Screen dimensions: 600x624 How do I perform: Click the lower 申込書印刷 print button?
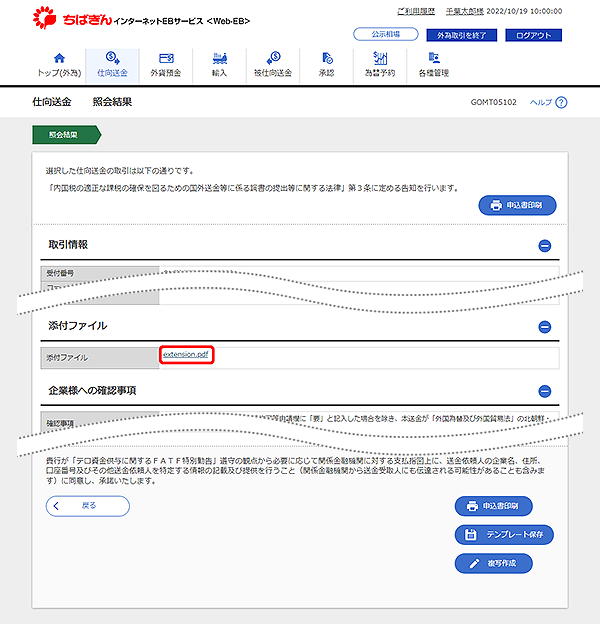point(494,506)
